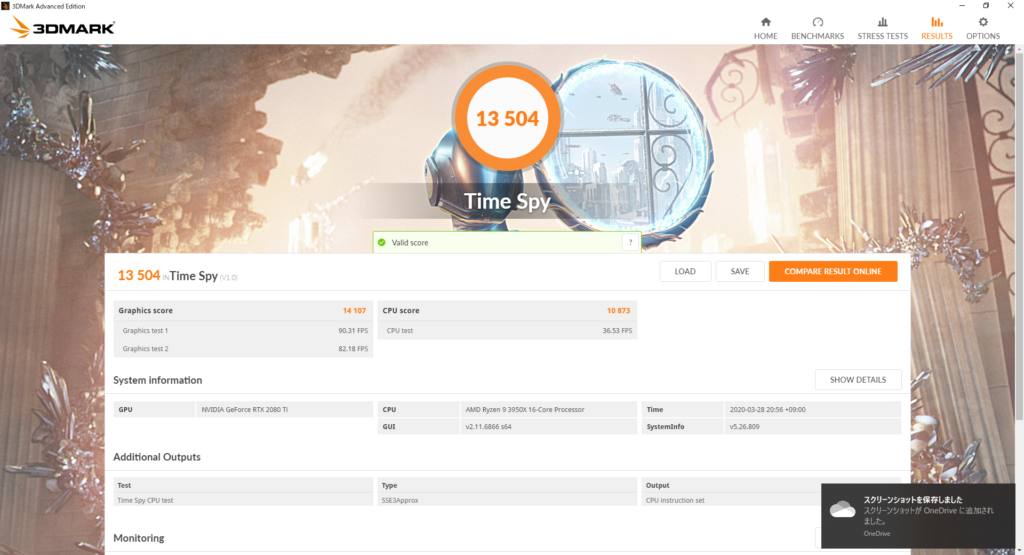Go to HOME menu label
This screenshot has width=1024, height=555.
point(765,36)
